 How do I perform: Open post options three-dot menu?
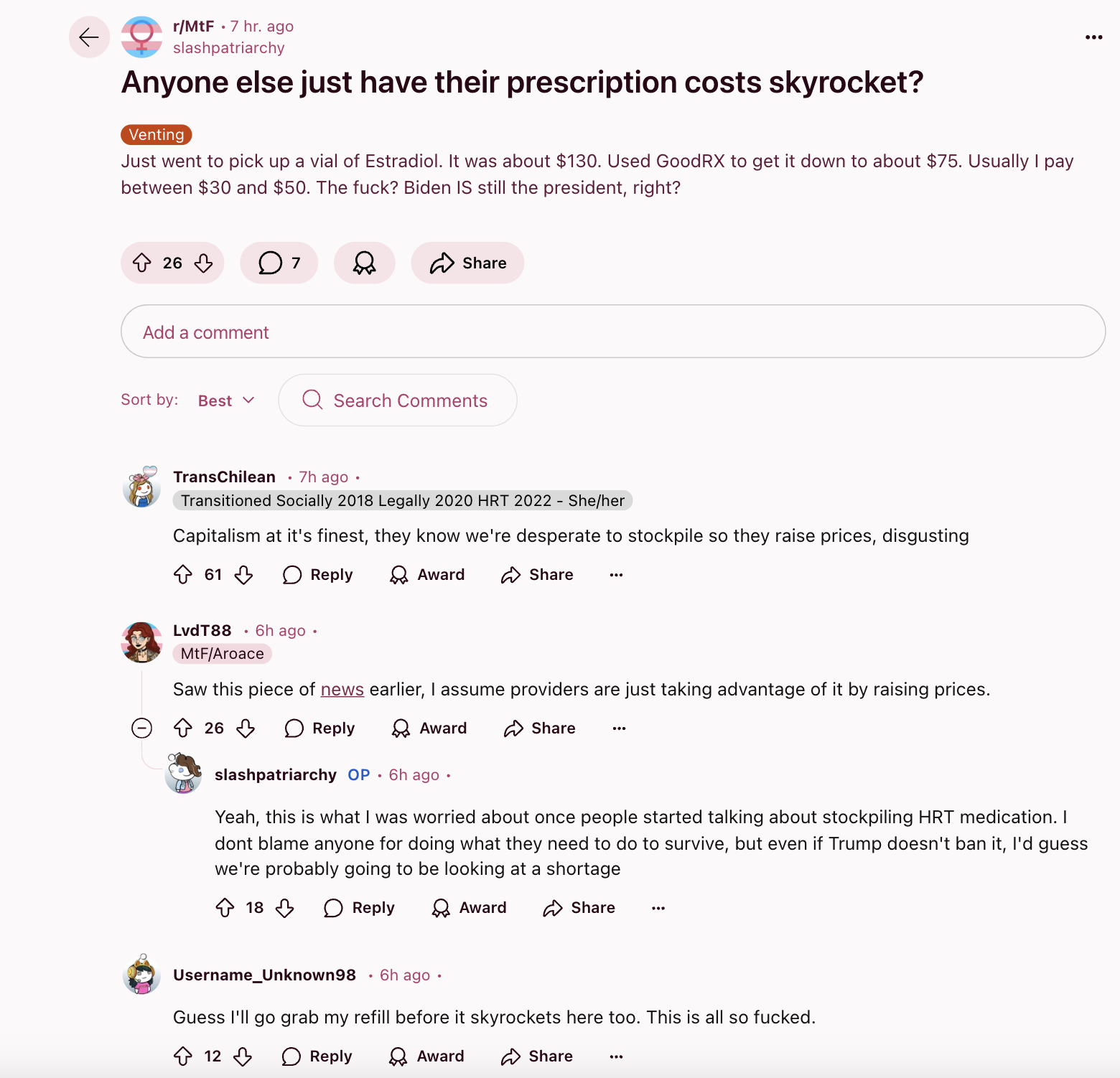click(1093, 37)
